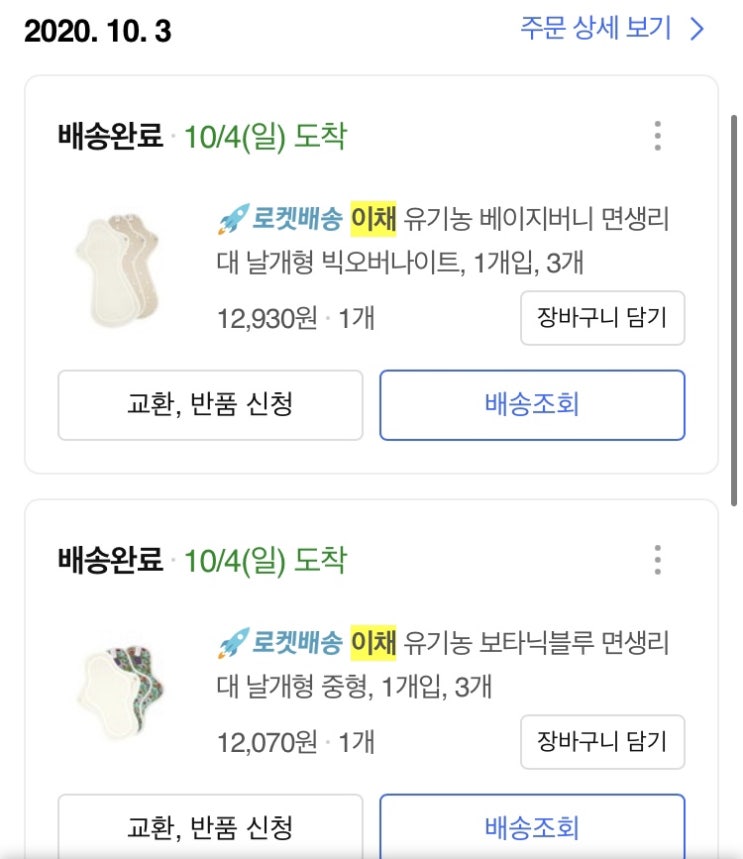743x859 pixels.
Task: Open the three-dot menu for 보타닉블루 order
Action: point(657,560)
